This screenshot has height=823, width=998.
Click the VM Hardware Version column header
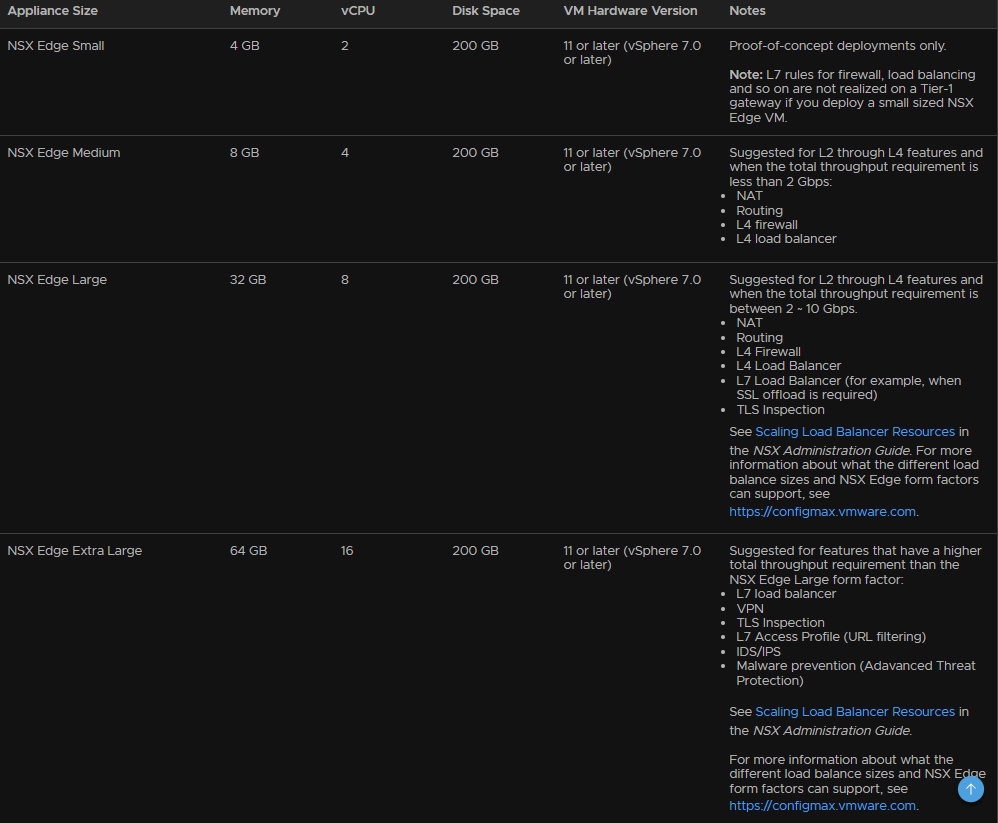630,11
